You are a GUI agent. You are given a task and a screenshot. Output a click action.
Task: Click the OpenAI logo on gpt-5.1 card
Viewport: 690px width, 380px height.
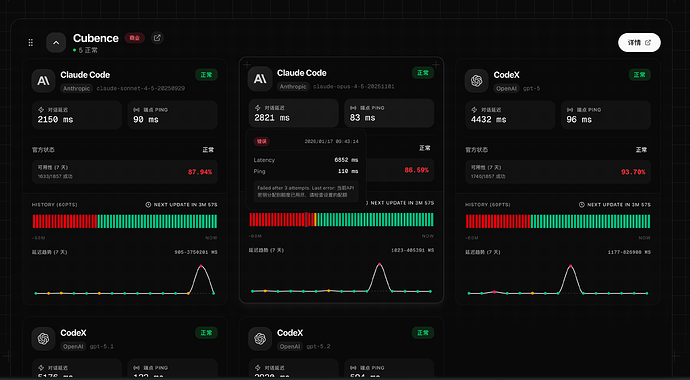pos(43,339)
